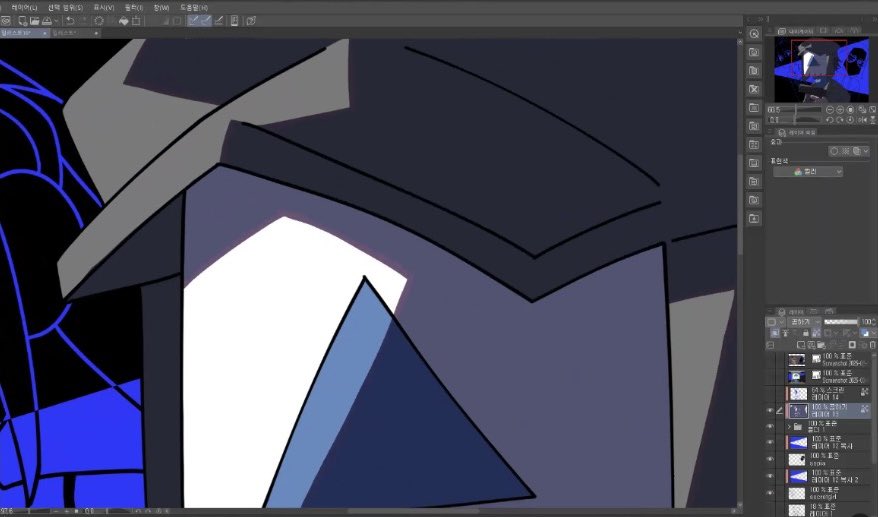Viewport: 878px width, 517px height.
Task: Open the 필터(I) menu
Action: click(134, 8)
